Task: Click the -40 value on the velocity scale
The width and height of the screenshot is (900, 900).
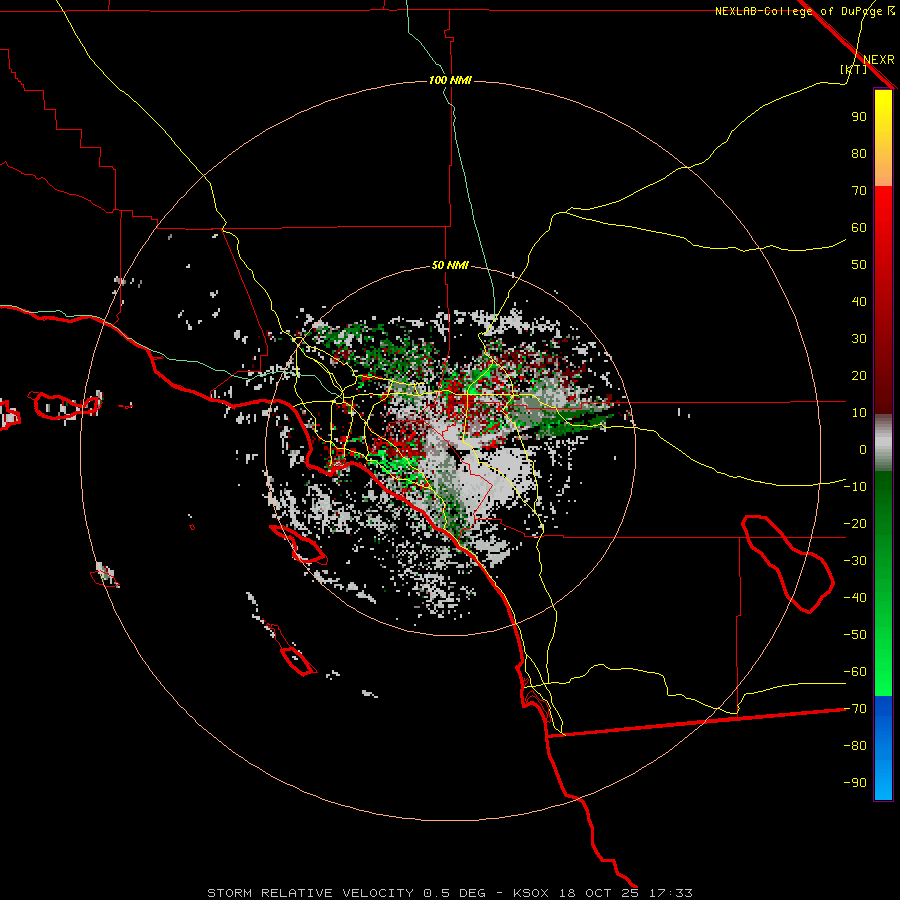Action: tap(855, 598)
